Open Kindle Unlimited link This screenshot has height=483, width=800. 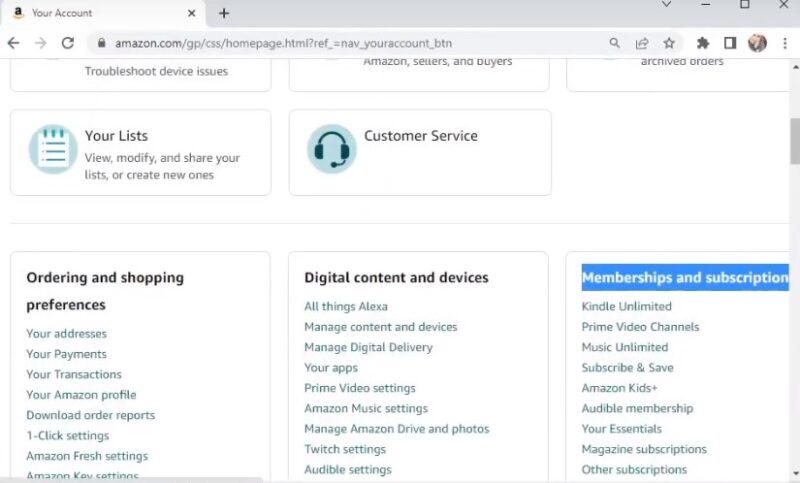[x=627, y=307]
